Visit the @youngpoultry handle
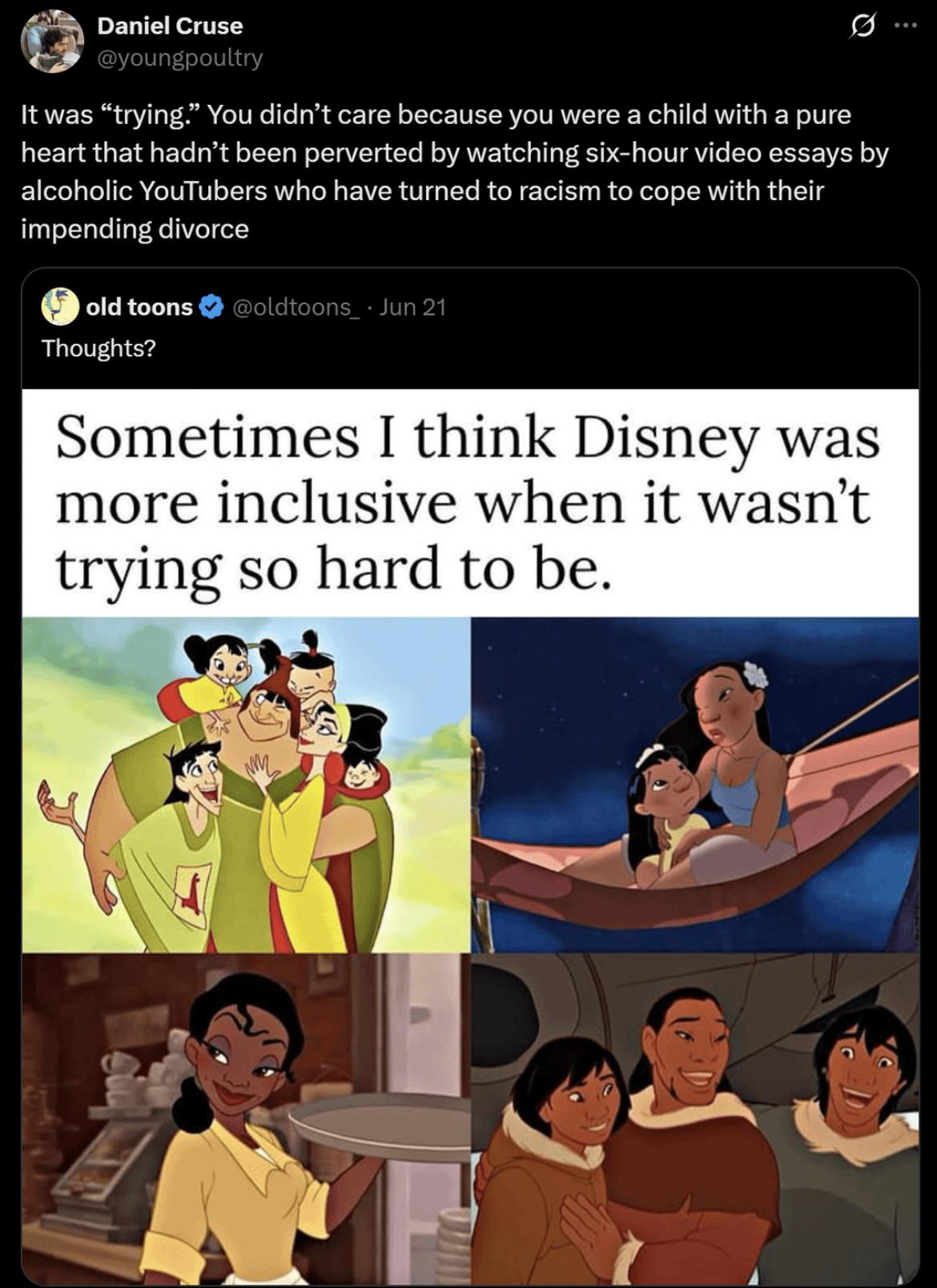This screenshot has height=1288, width=937. tap(179, 58)
